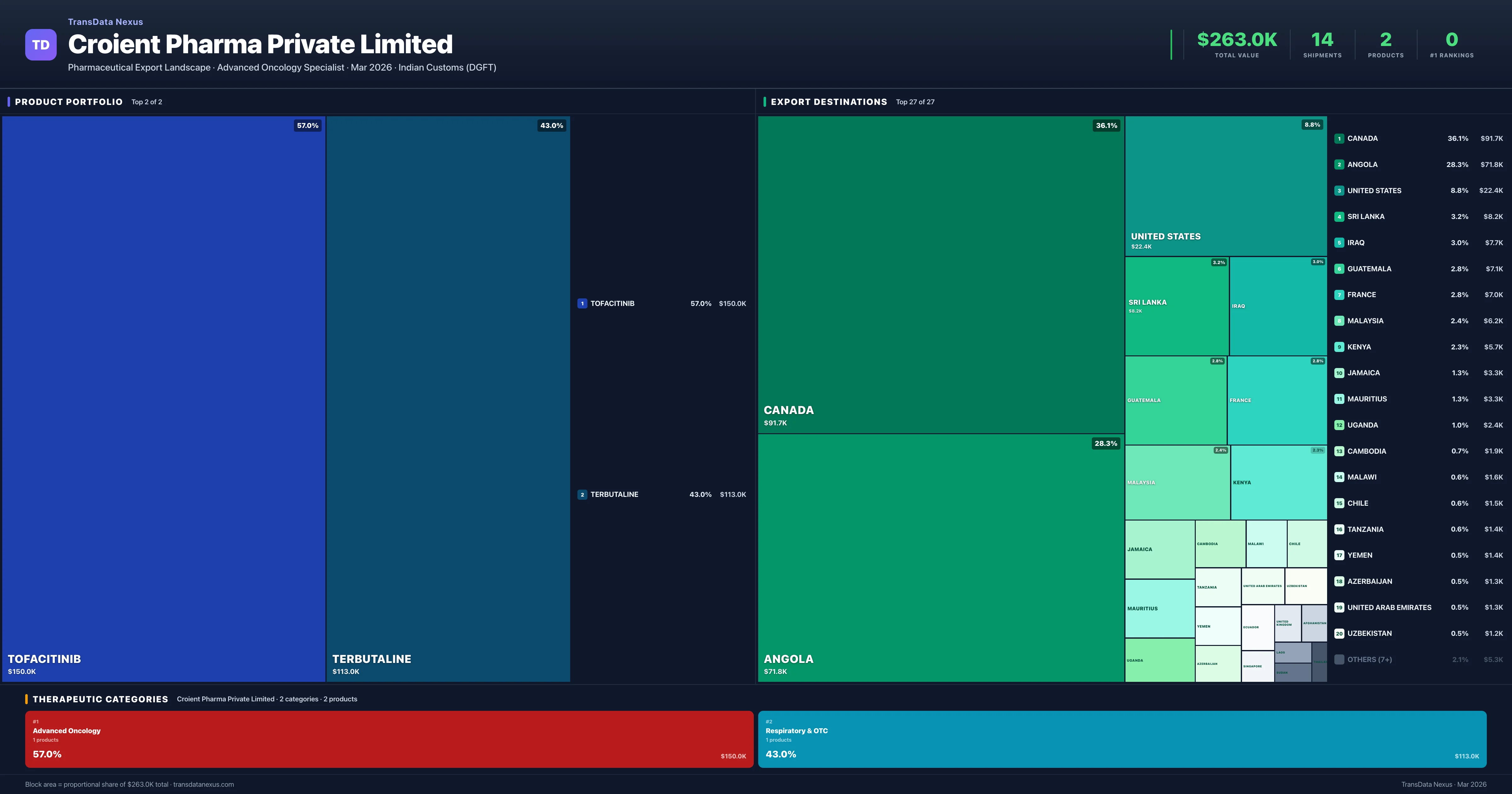Click rank 2 badge beside Angola
The image size is (1512, 794).
[1339, 164]
